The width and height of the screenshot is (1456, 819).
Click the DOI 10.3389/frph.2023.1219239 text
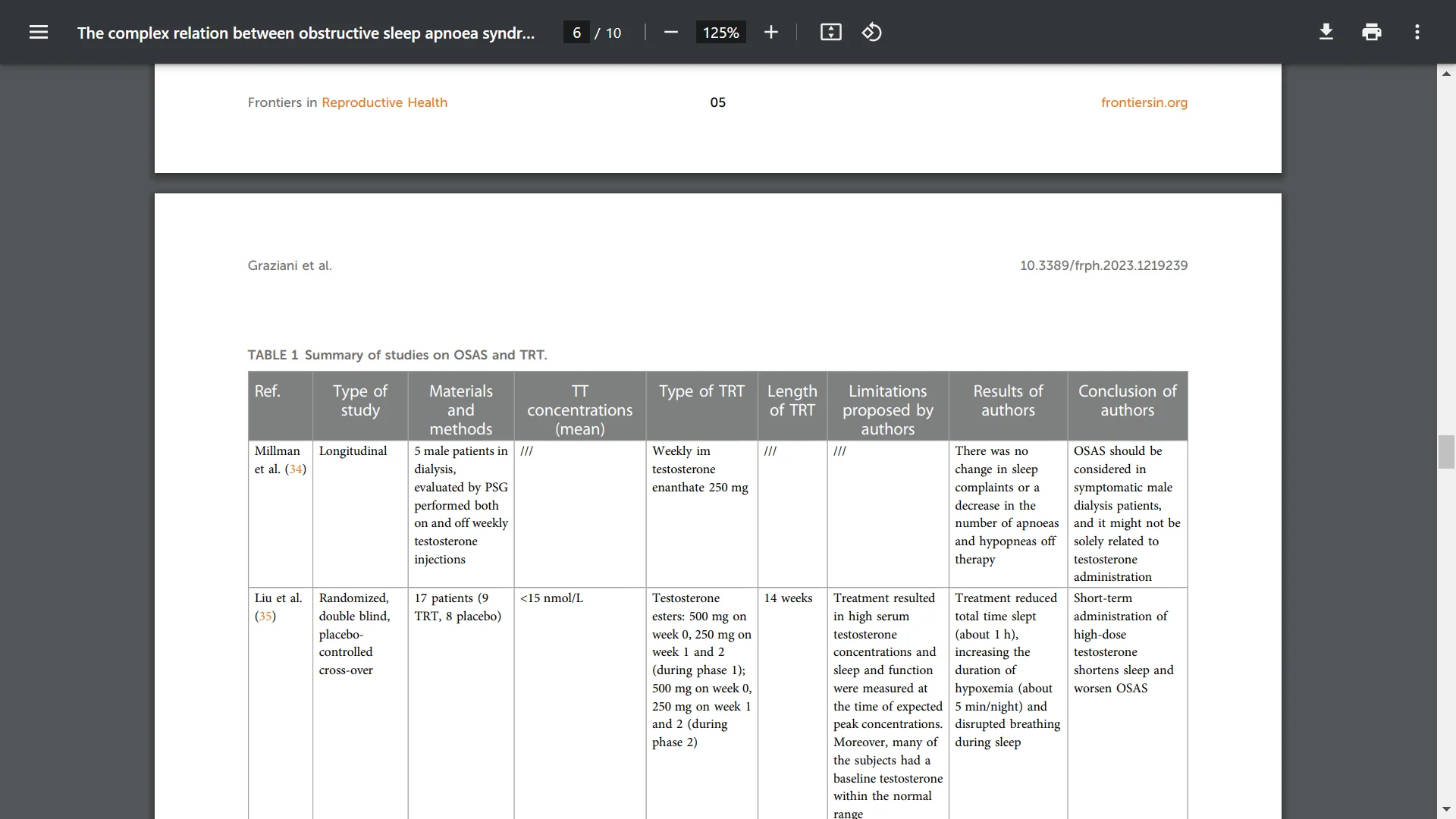[1103, 265]
